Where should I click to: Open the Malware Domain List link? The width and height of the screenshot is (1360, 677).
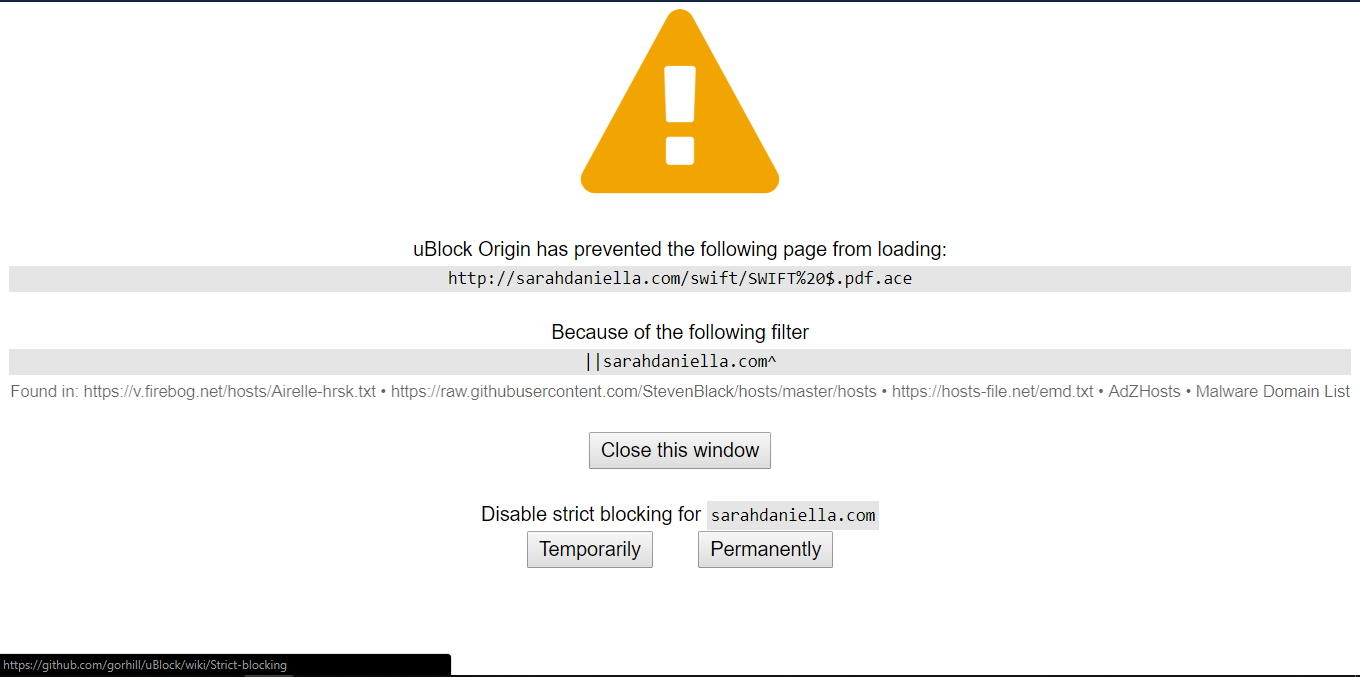tap(1273, 392)
